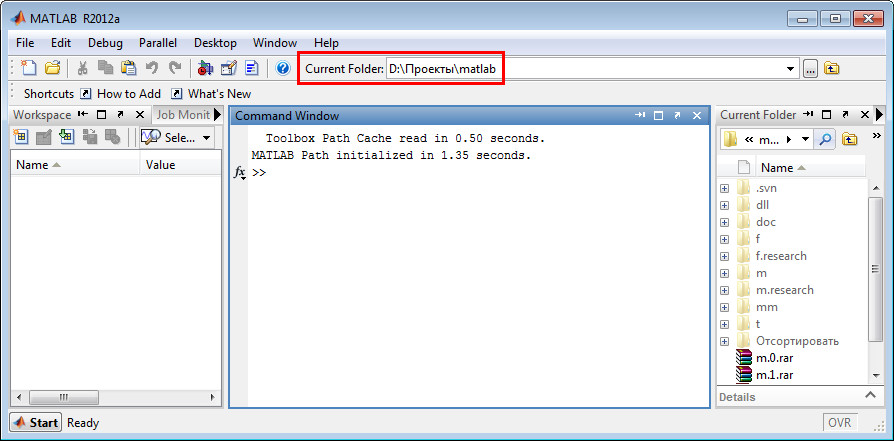
Task: Undo last action via toolbar arrow
Action: click(x=152, y=68)
